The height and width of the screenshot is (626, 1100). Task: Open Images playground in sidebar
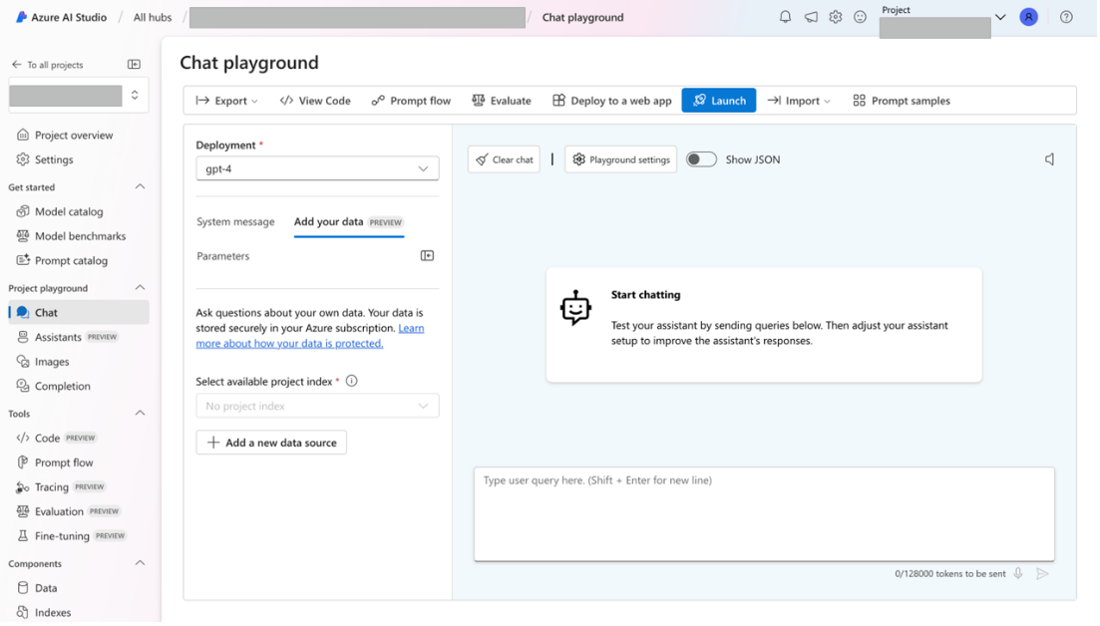[x=52, y=361]
